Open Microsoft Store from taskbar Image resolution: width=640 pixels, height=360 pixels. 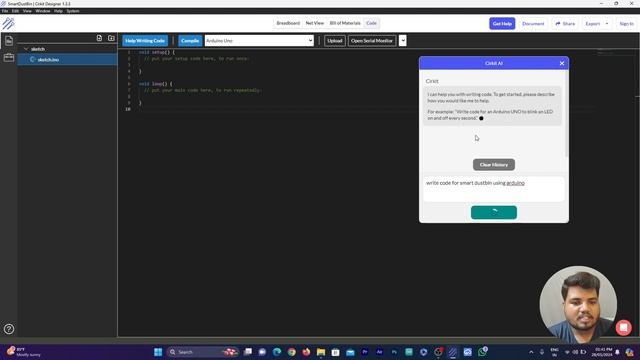pyautogui.click(x=336, y=352)
